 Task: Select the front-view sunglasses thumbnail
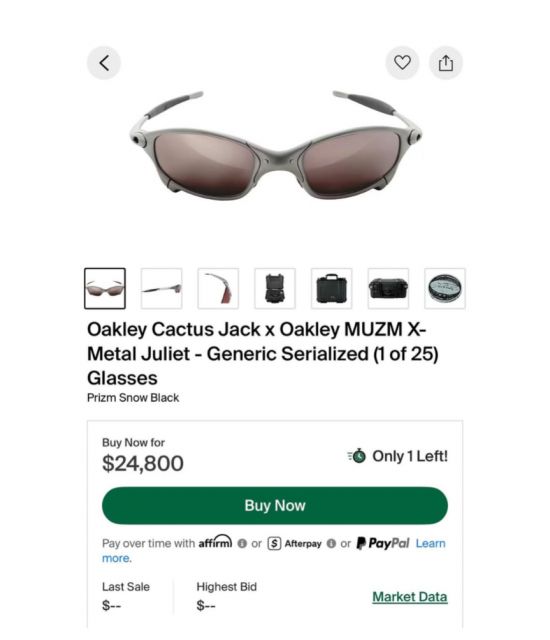click(x=105, y=289)
